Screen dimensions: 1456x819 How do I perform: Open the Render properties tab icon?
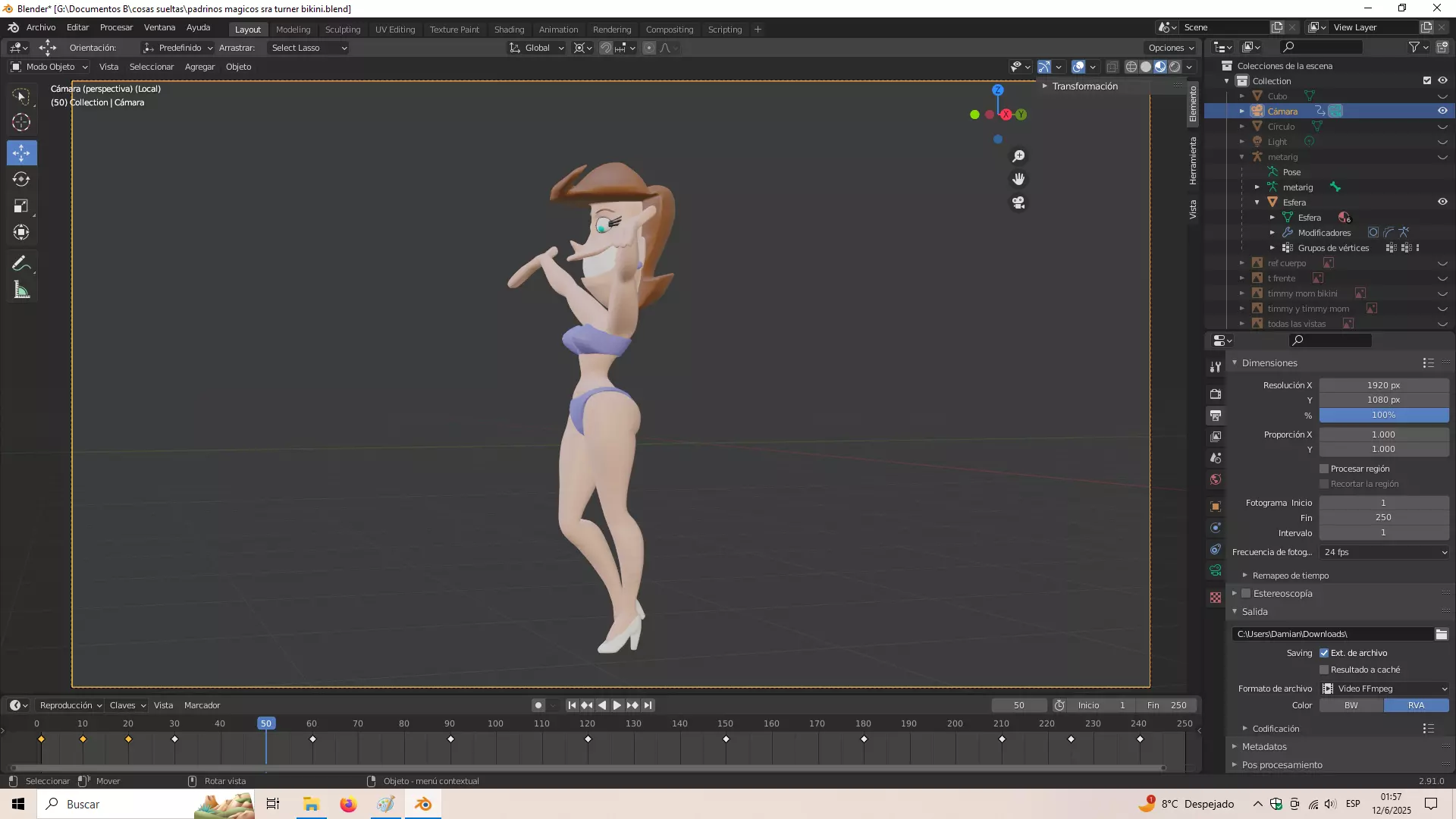click(1216, 394)
